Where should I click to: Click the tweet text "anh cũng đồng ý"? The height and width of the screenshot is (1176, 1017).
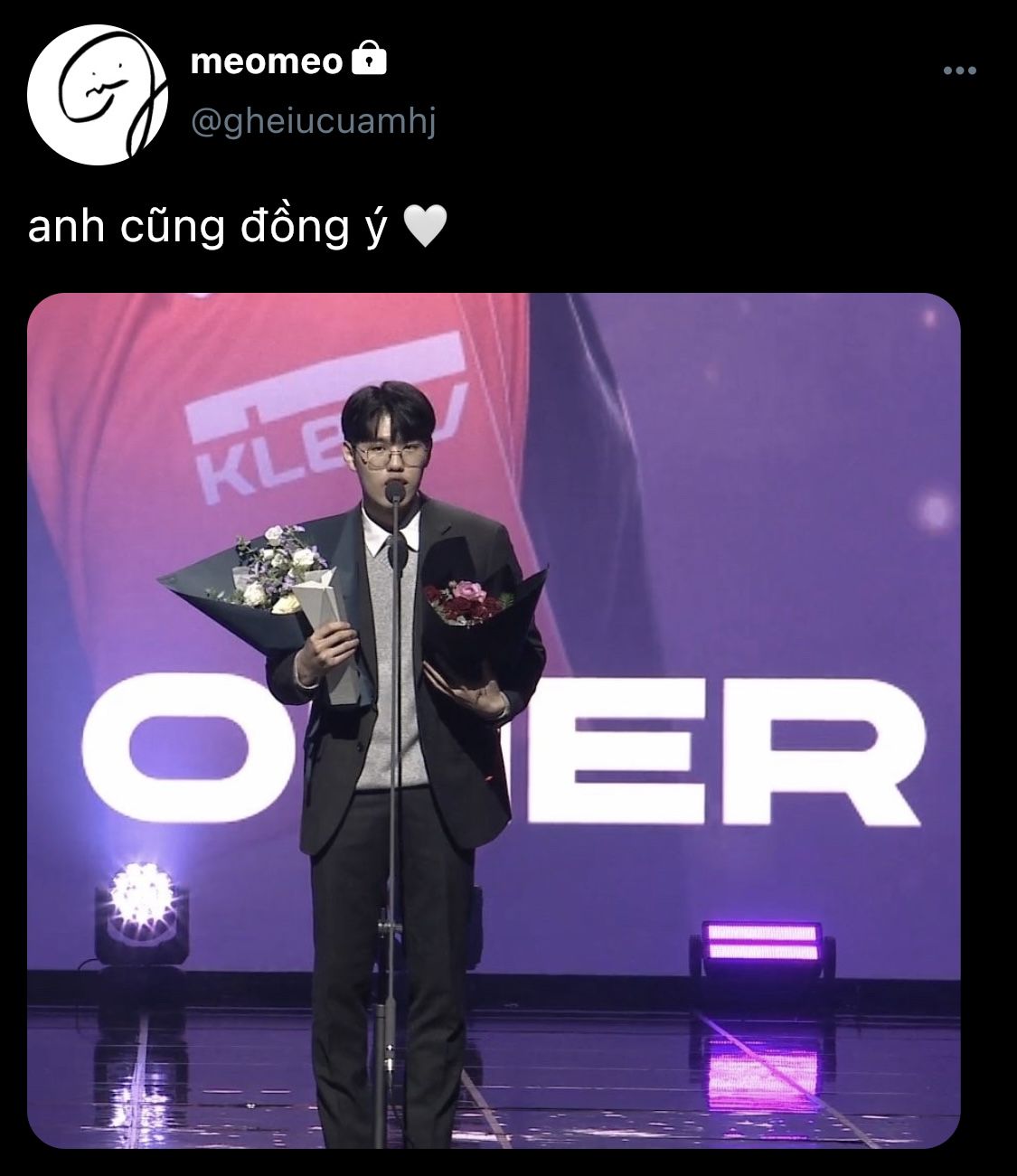click(x=209, y=227)
